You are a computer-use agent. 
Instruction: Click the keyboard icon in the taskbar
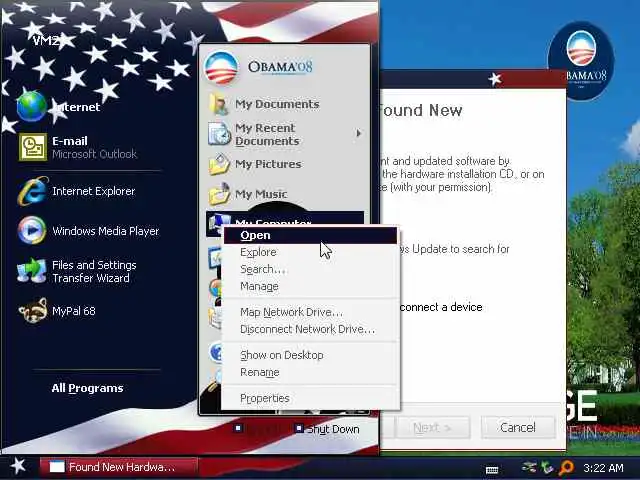point(492,470)
